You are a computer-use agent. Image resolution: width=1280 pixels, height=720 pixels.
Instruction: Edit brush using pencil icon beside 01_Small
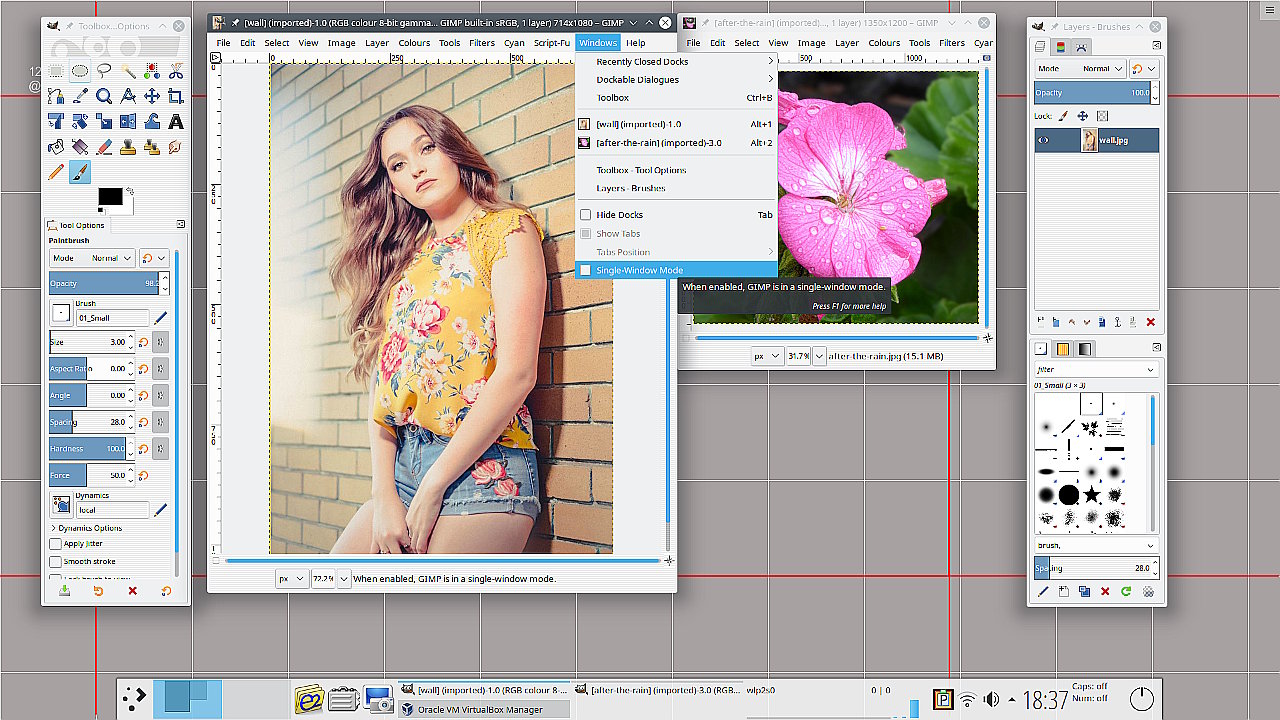(161, 317)
